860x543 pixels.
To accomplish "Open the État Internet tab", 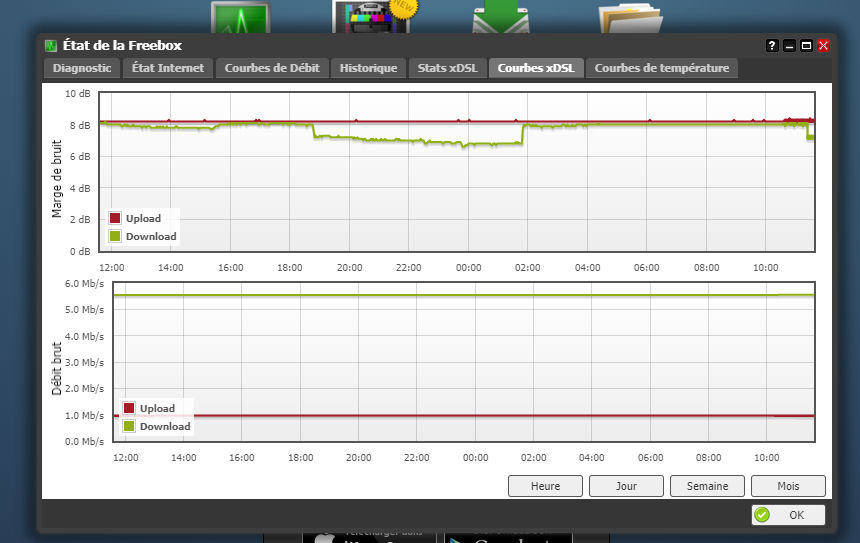I will pos(168,69).
